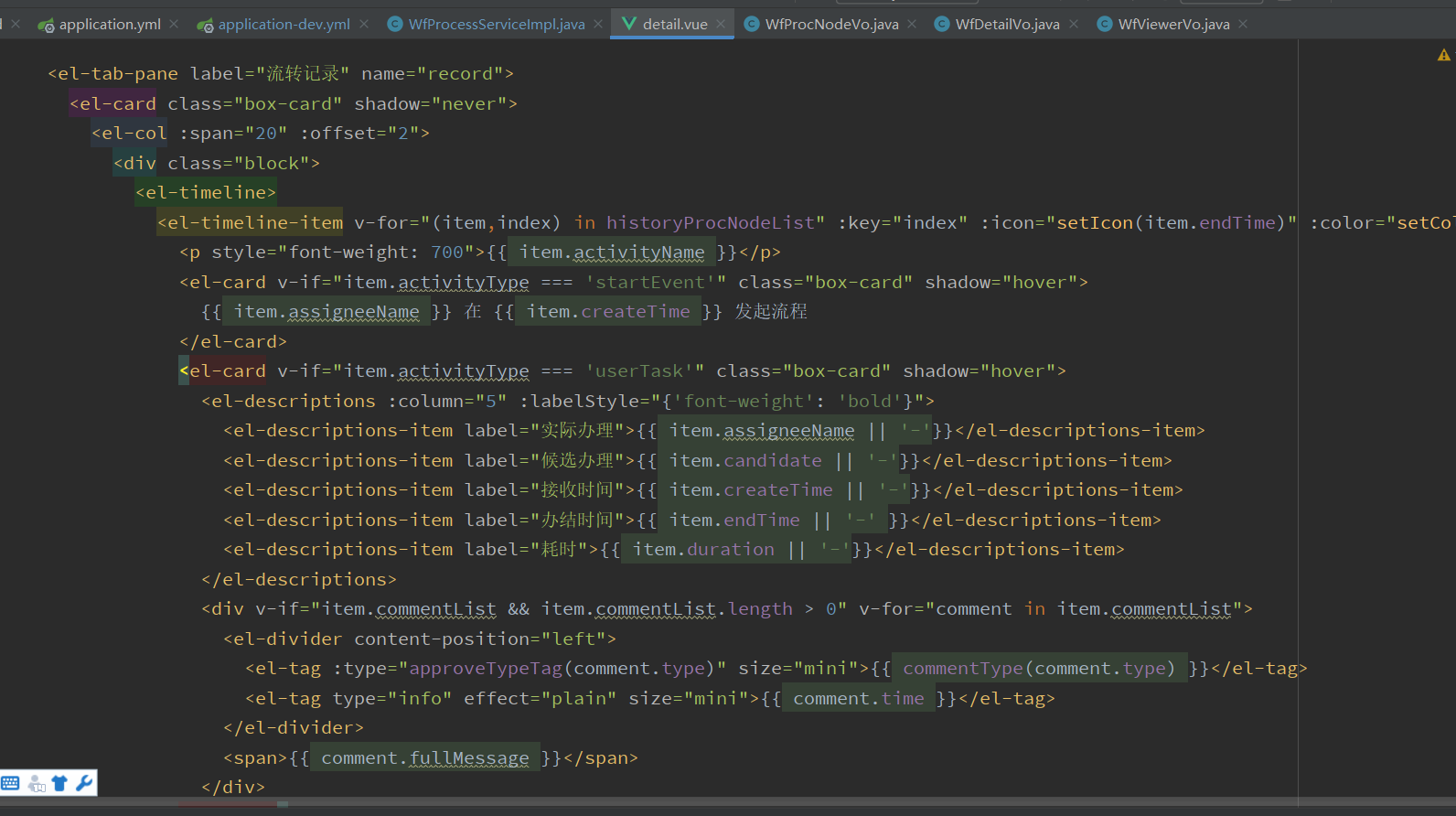Image resolution: width=1456 pixels, height=816 pixels.
Task: Click the Spring leaf icon on application.yml tab
Action: point(46,25)
